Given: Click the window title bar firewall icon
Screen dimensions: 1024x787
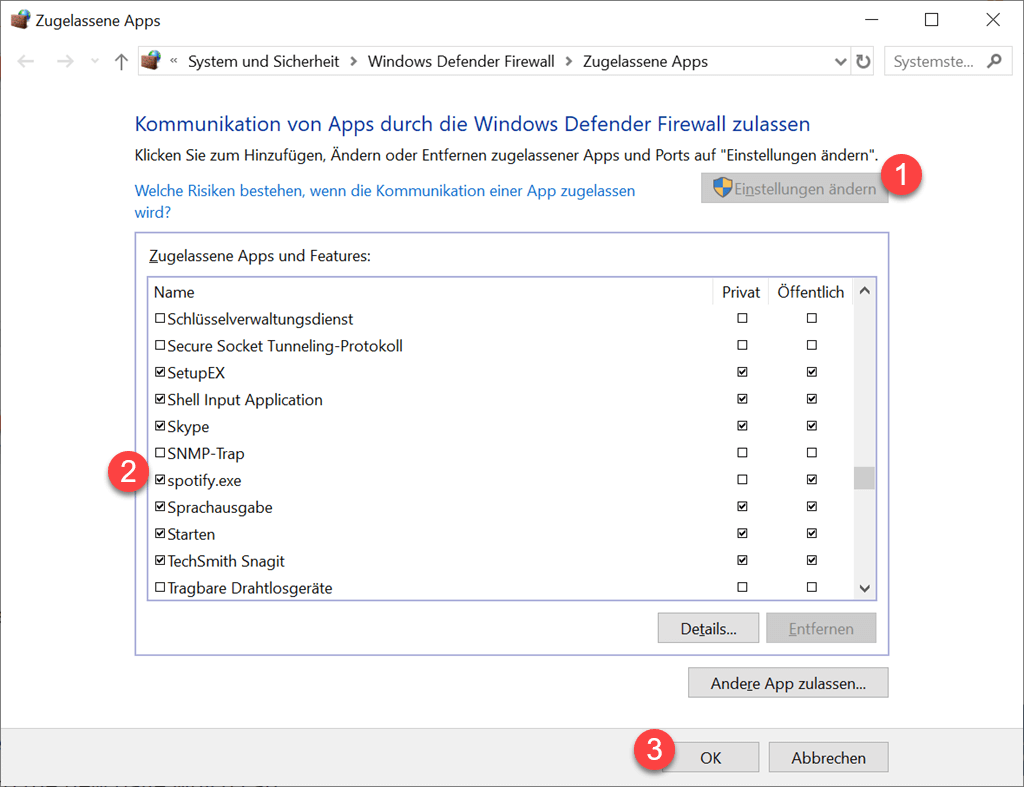Looking at the screenshot, I should [x=20, y=19].
